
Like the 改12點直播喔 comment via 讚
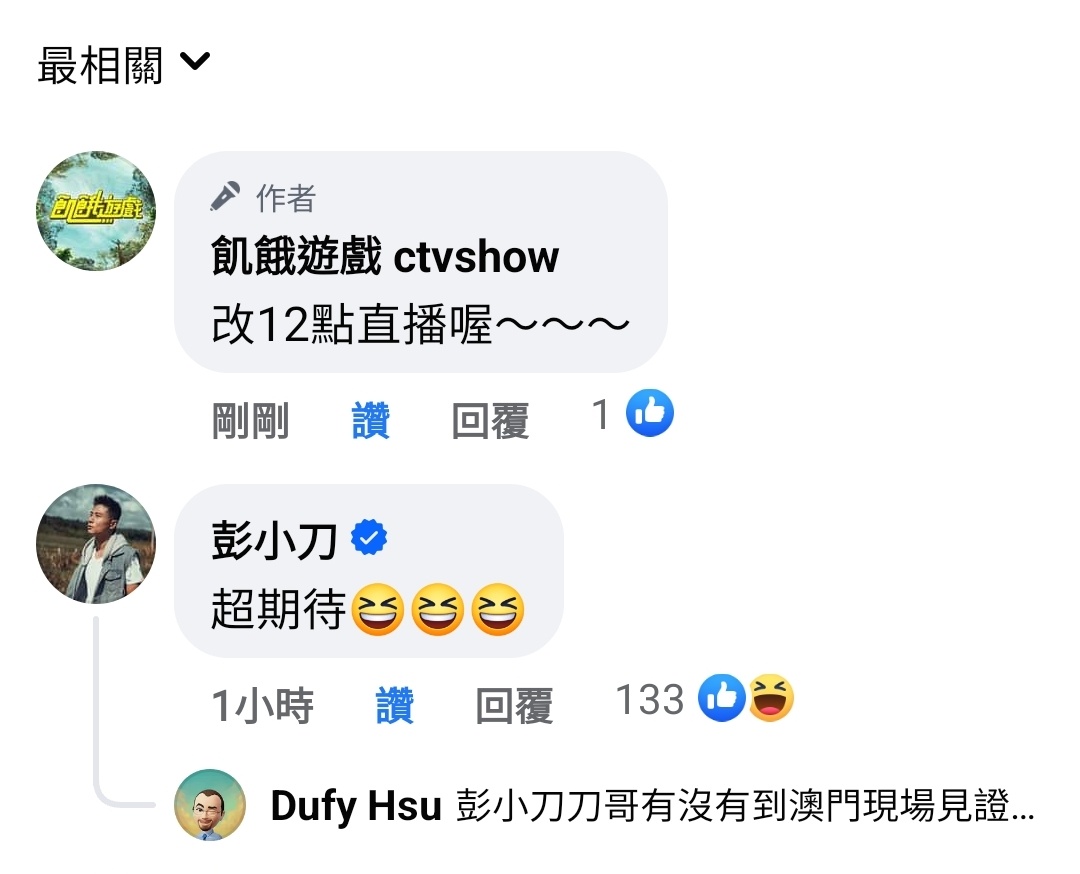pos(371,420)
